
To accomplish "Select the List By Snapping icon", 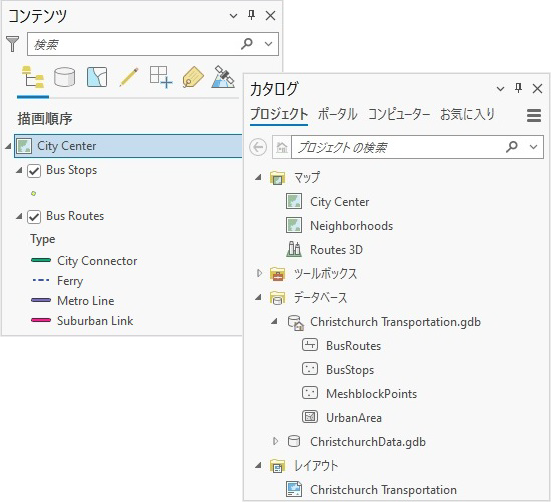I will 161,77.
